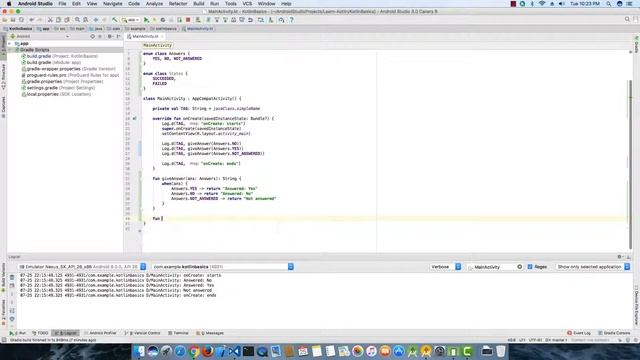Click the java breadcrumb in navigation bar
Viewport: 640px width, 360px height.
pyautogui.click(x=96, y=29)
